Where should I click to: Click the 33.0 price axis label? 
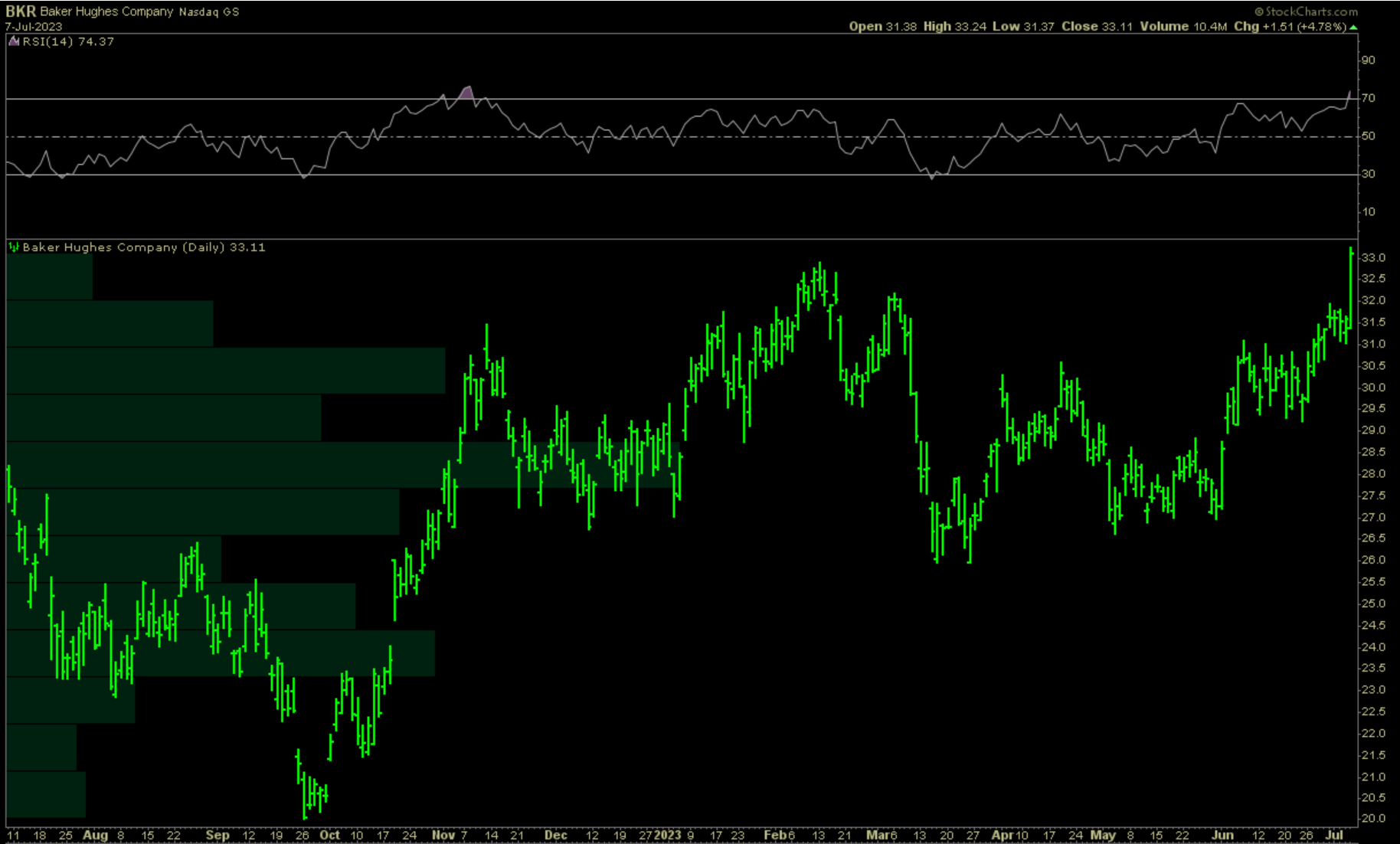(1373, 257)
